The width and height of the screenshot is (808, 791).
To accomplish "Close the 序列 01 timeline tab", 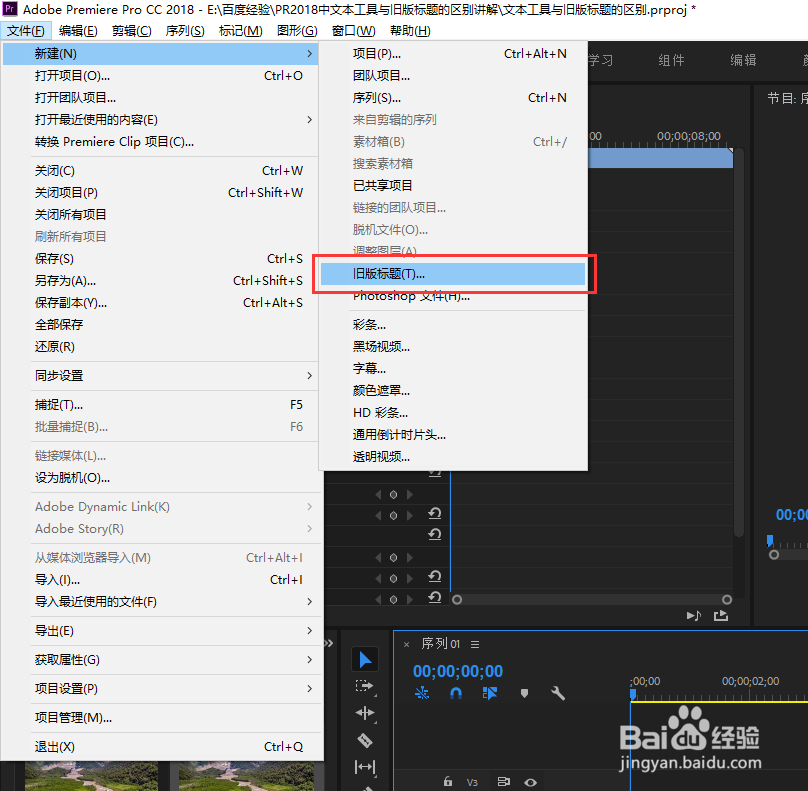I will [x=407, y=644].
